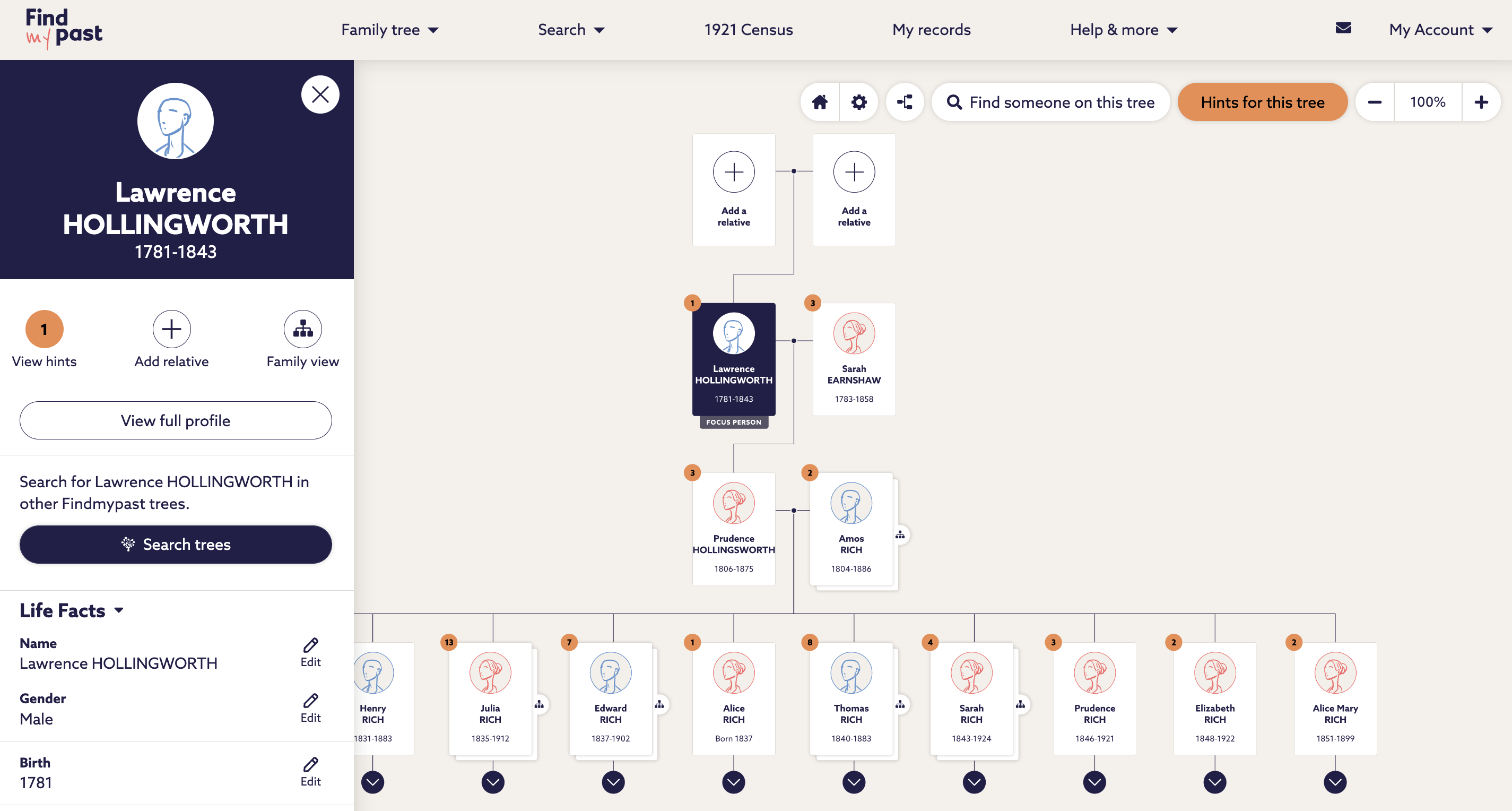Open the Family tree menu
The image size is (1512, 811).
[390, 30]
